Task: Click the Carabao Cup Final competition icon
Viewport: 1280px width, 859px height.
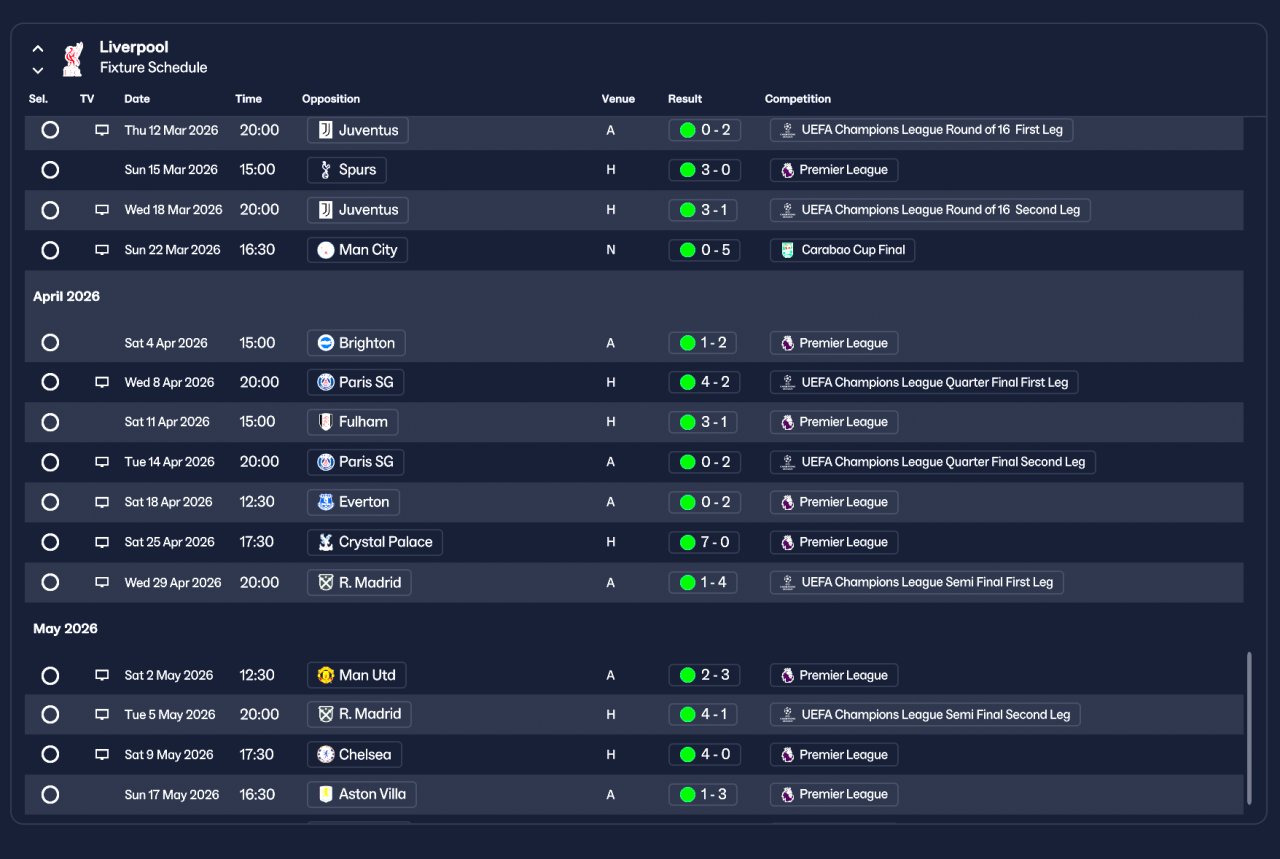Action: tap(788, 250)
